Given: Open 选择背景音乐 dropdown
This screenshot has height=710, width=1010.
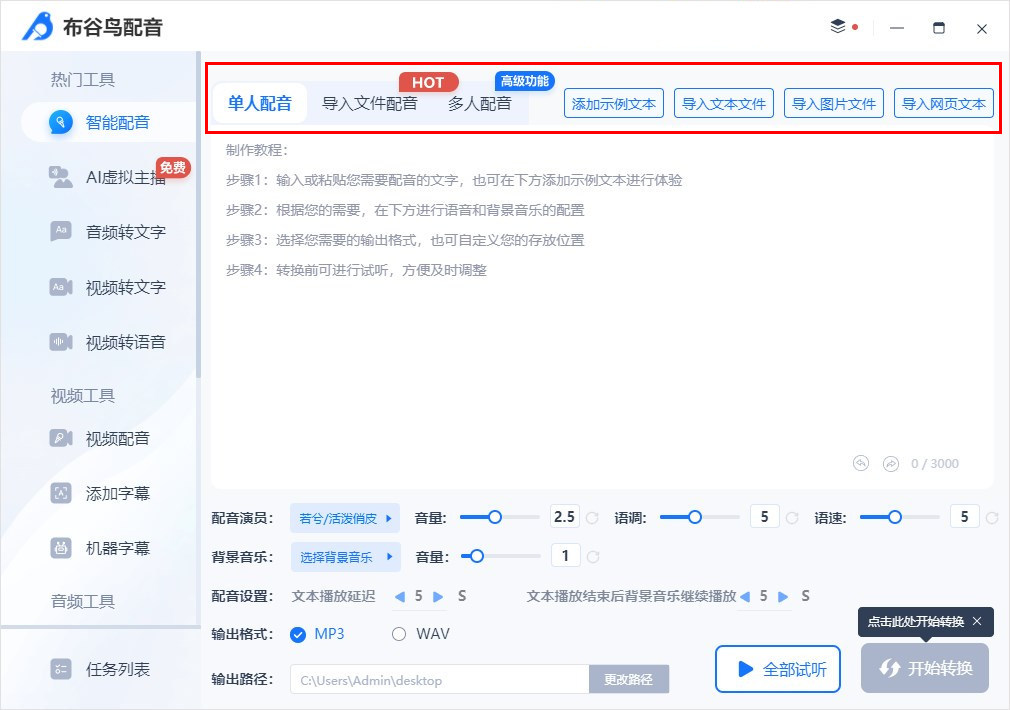Looking at the screenshot, I should [x=345, y=557].
